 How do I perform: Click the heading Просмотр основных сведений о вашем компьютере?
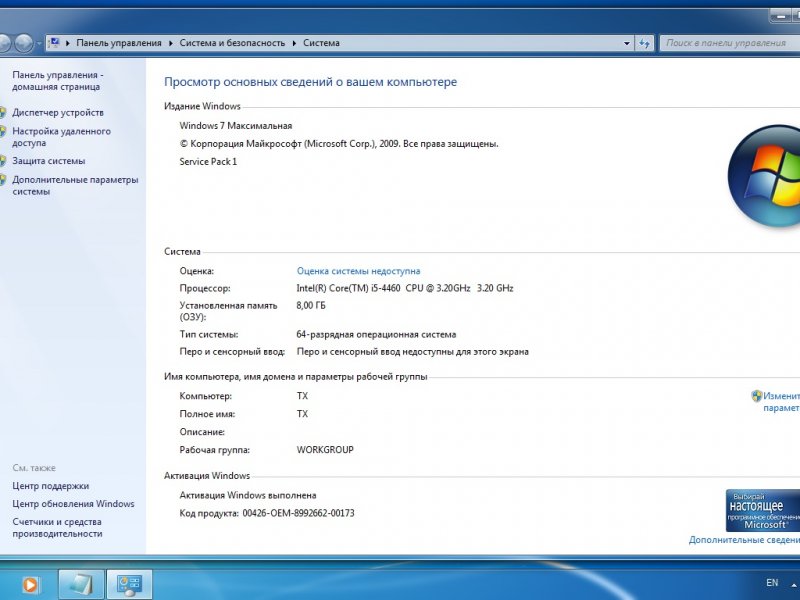tap(310, 82)
